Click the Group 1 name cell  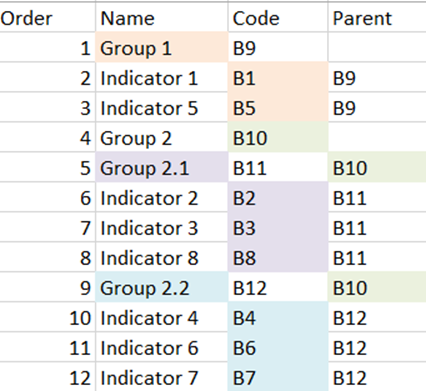(162, 47)
